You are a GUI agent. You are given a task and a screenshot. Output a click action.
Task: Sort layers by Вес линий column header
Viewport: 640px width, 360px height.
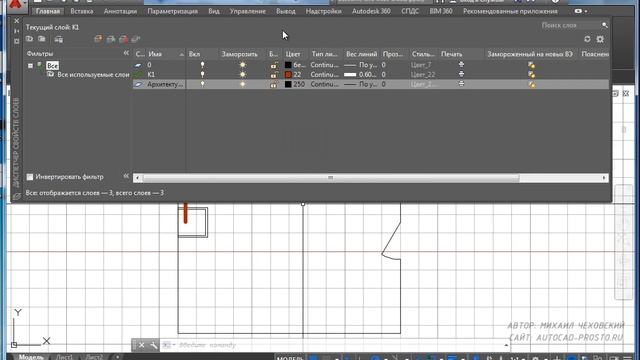click(361, 54)
